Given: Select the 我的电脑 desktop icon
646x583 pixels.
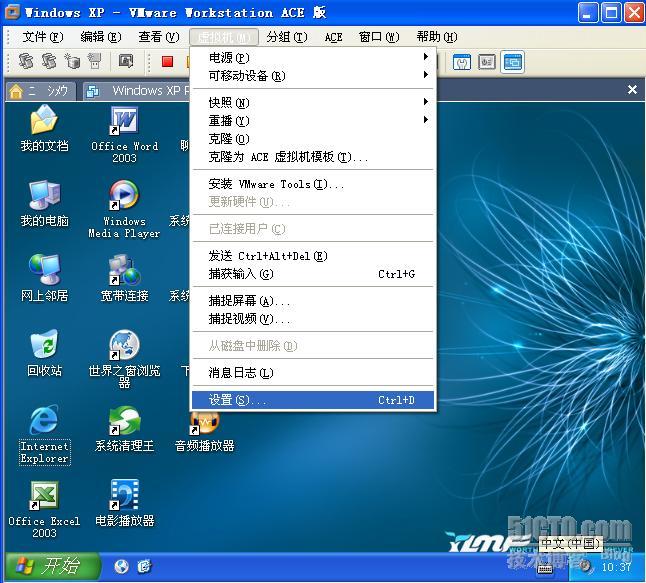Looking at the screenshot, I should pyautogui.click(x=44, y=204).
